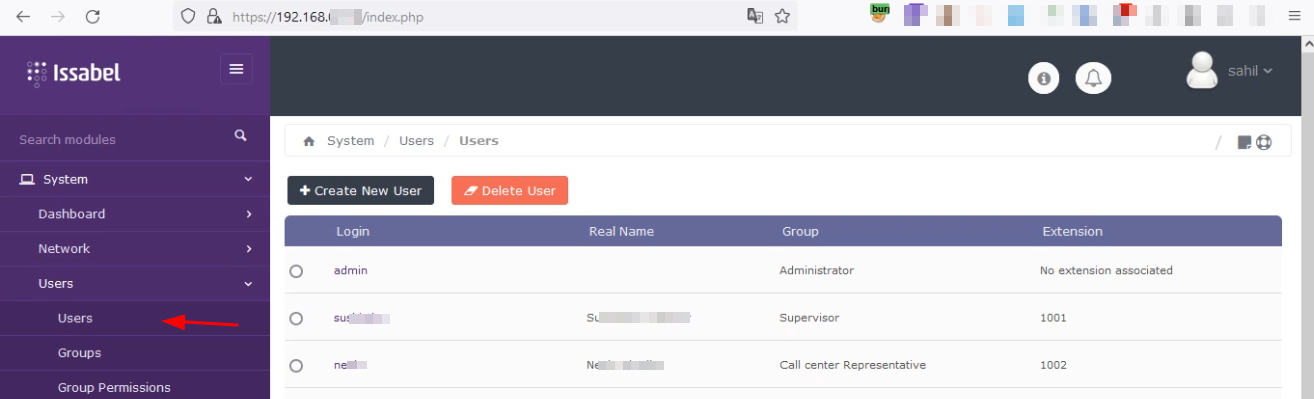1314x399 pixels.
Task: Open the site security shield icon
Action: [189, 16]
